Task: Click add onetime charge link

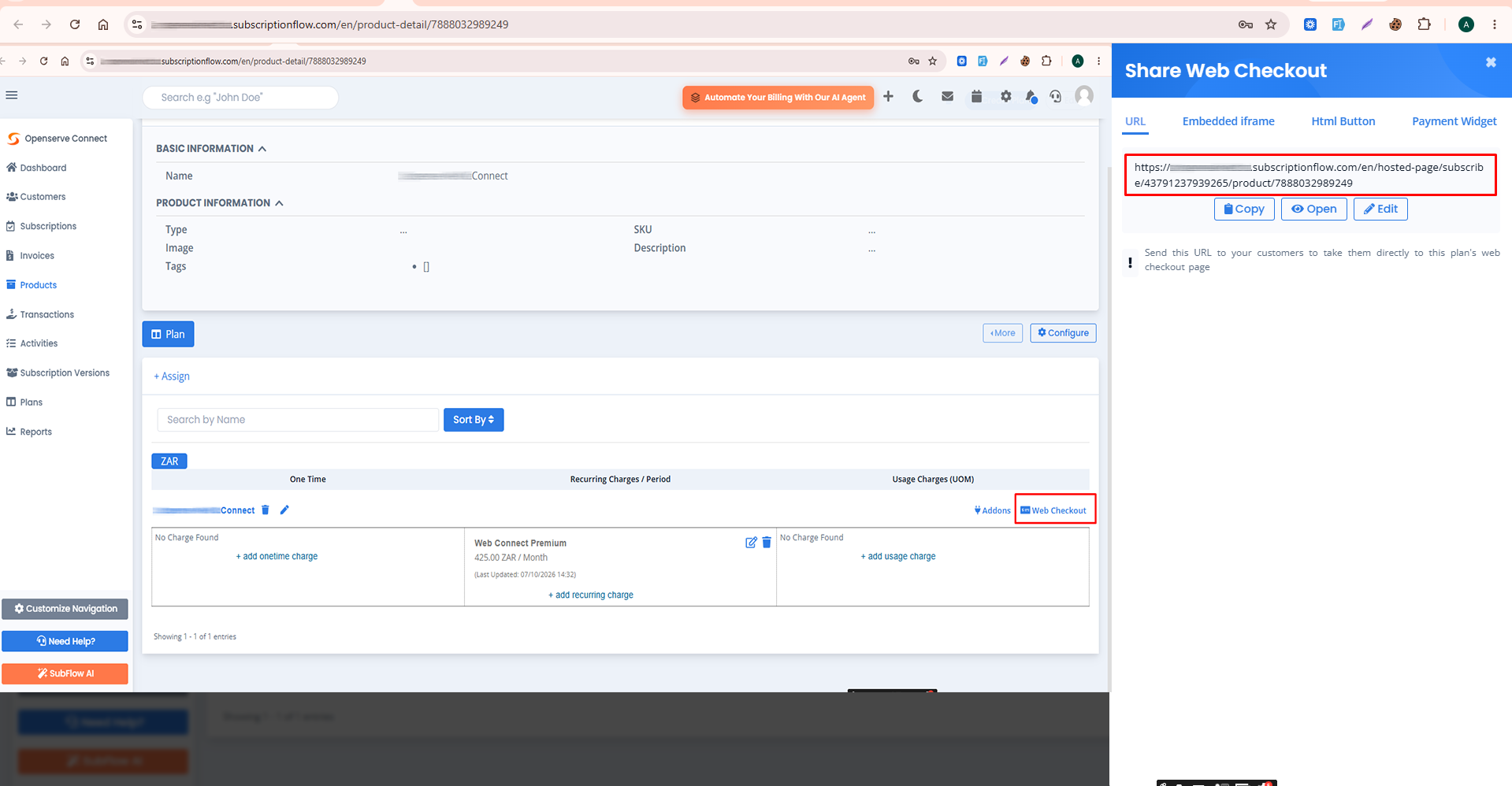Action: click(x=277, y=556)
